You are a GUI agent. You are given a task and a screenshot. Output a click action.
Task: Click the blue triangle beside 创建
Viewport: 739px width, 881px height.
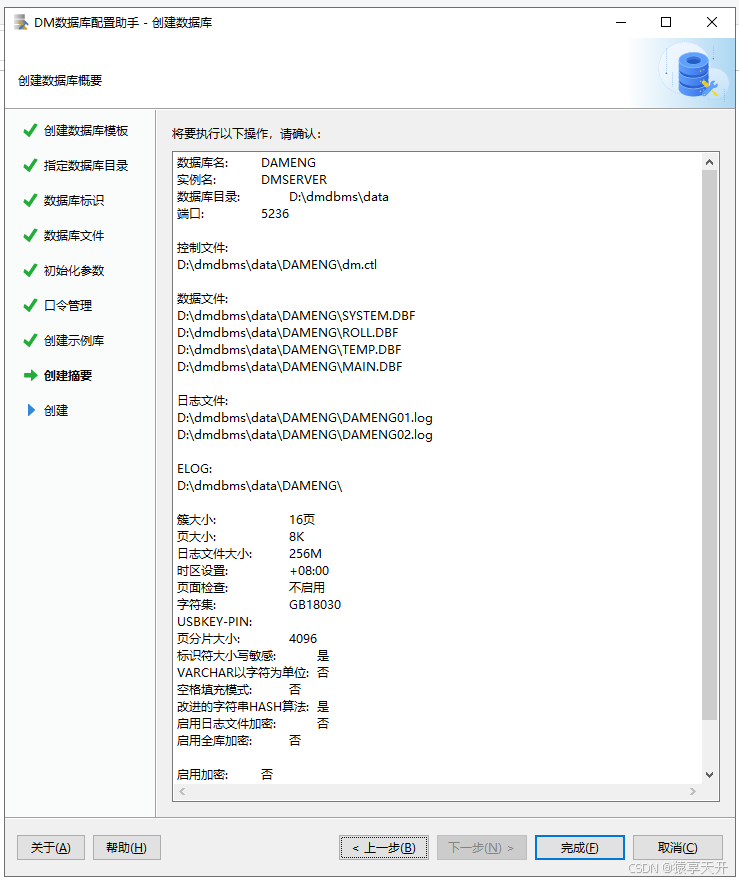pyautogui.click(x=31, y=410)
